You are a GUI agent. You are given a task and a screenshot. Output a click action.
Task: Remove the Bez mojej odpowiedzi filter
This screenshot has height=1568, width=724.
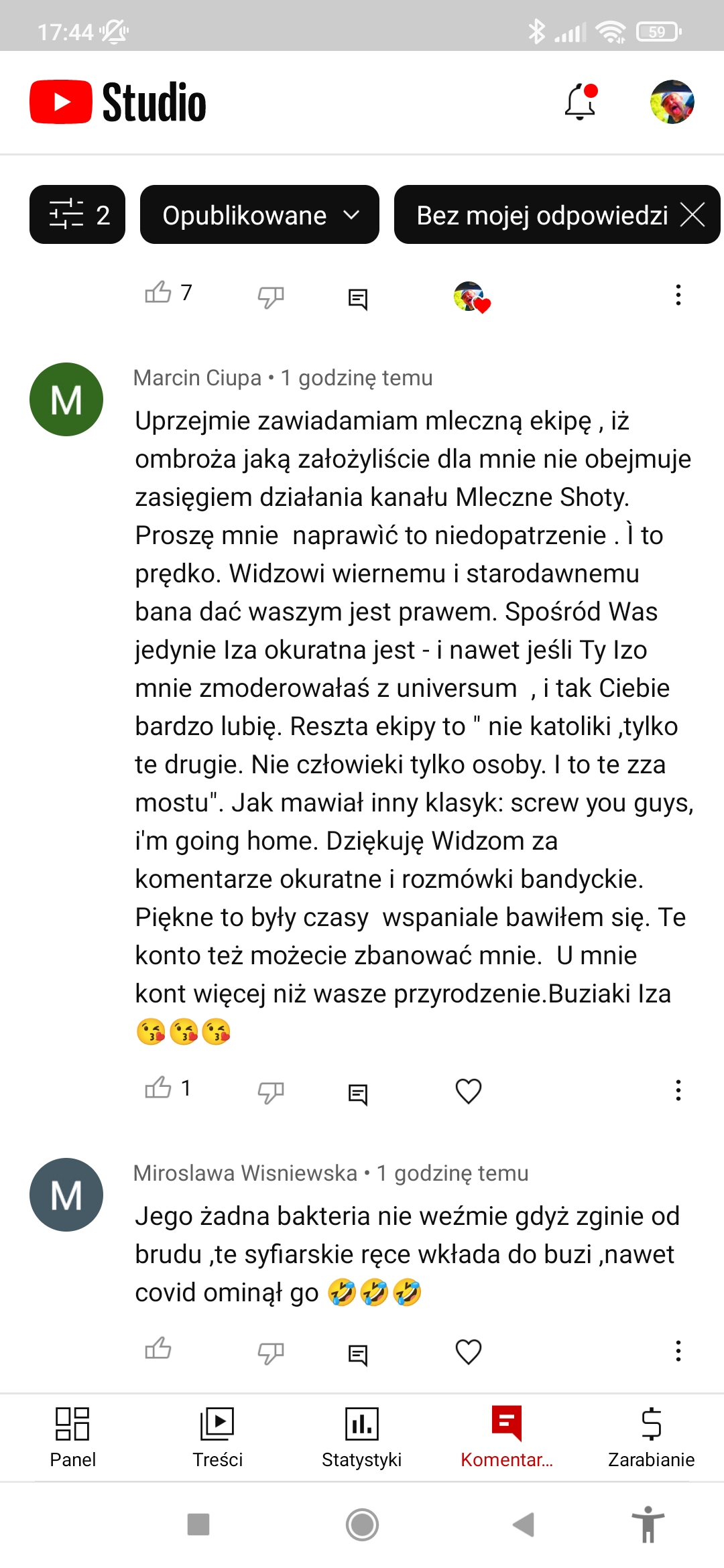click(x=692, y=215)
